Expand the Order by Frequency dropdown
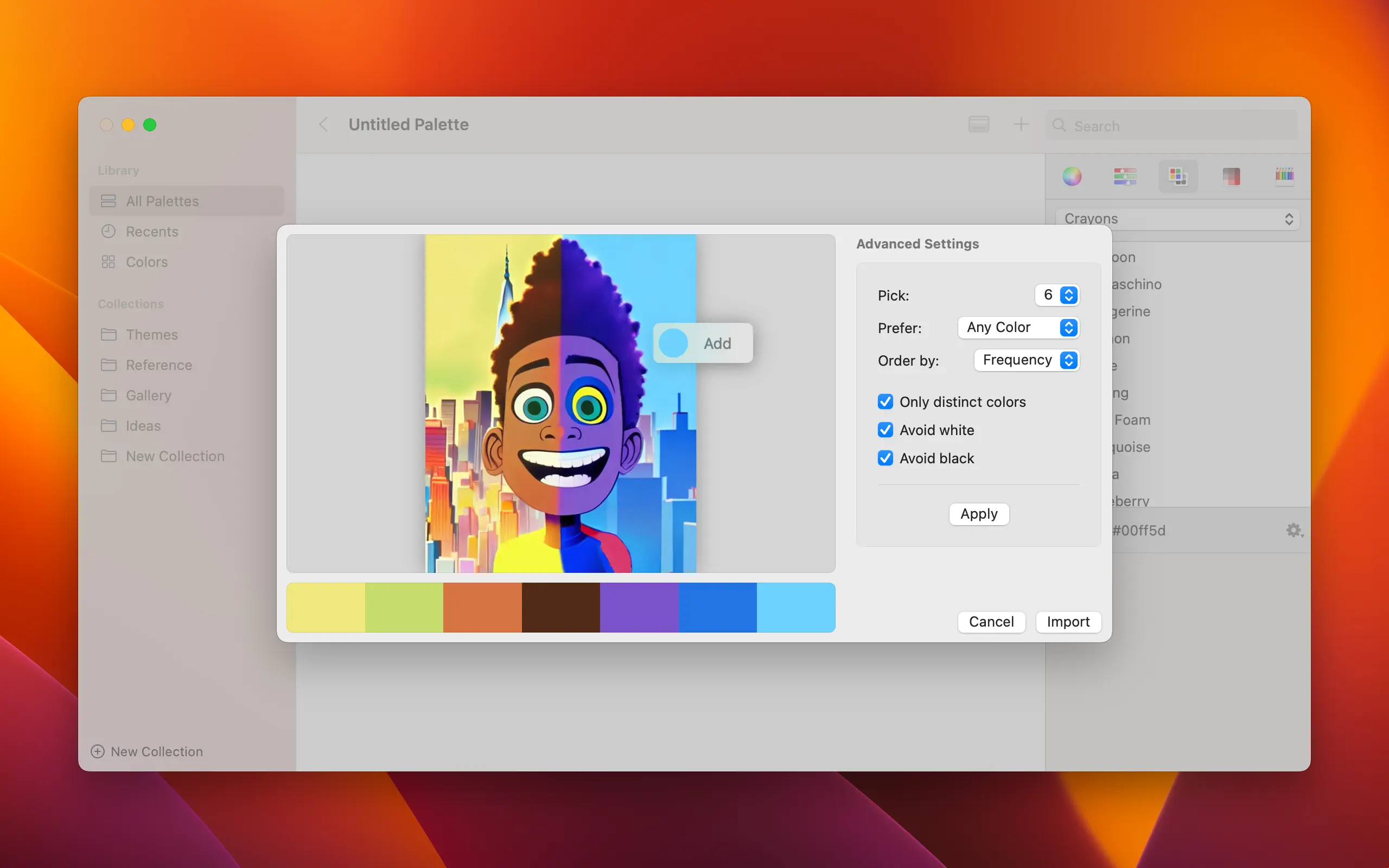Image resolution: width=1389 pixels, height=868 pixels. point(1026,361)
